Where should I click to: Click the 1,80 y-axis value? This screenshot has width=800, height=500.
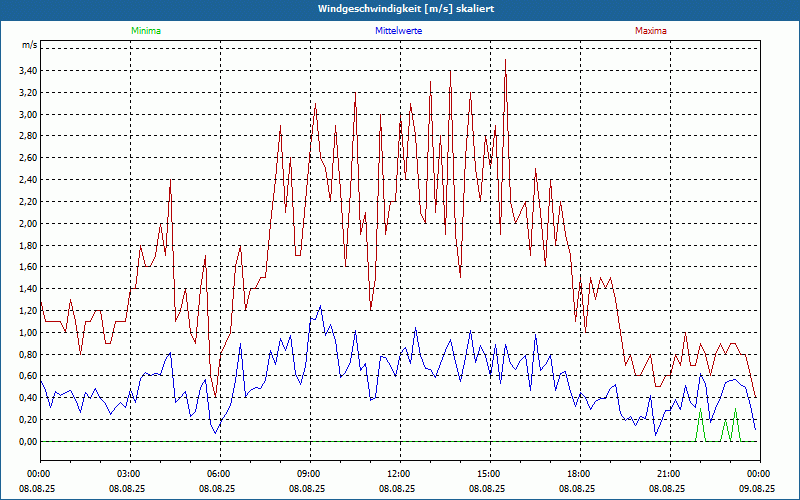pos(28,245)
